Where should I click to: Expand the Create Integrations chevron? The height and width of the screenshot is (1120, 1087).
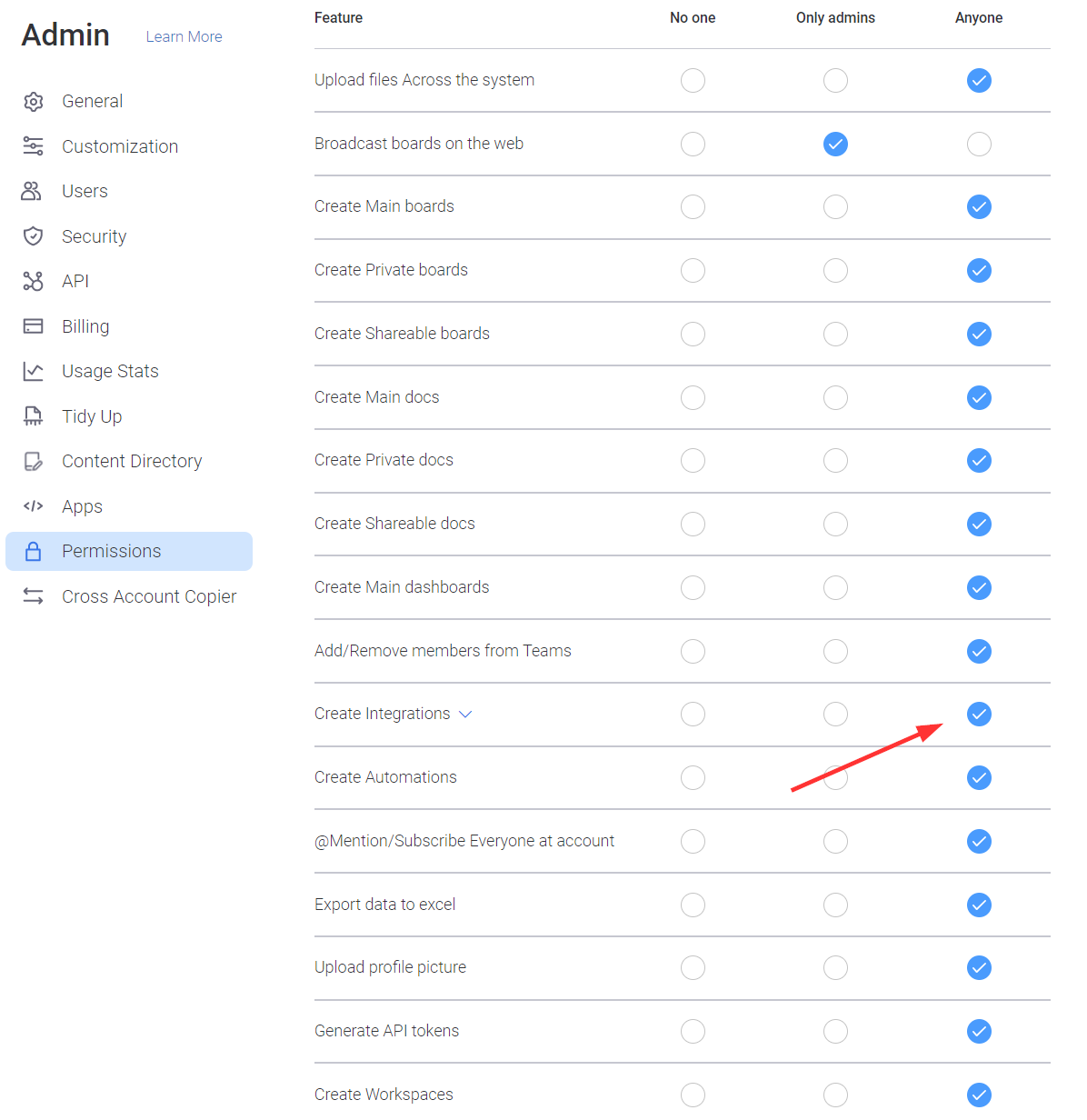click(466, 715)
